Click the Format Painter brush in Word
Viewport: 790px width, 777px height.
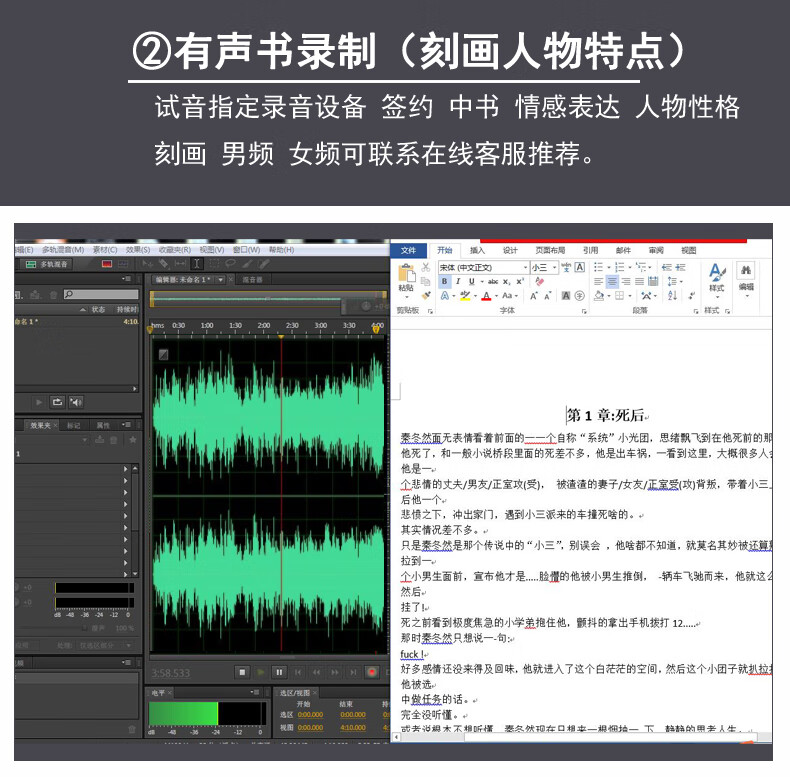pos(426,295)
